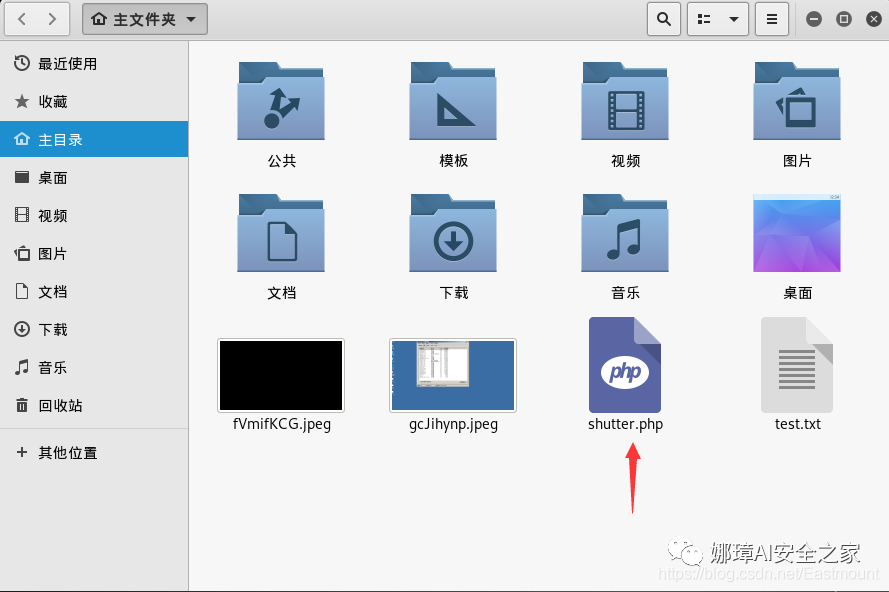Screen dimensions: 889x592
Task: Open 回收站 in the sidebar
Action: pyautogui.click(x=94, y=405)
